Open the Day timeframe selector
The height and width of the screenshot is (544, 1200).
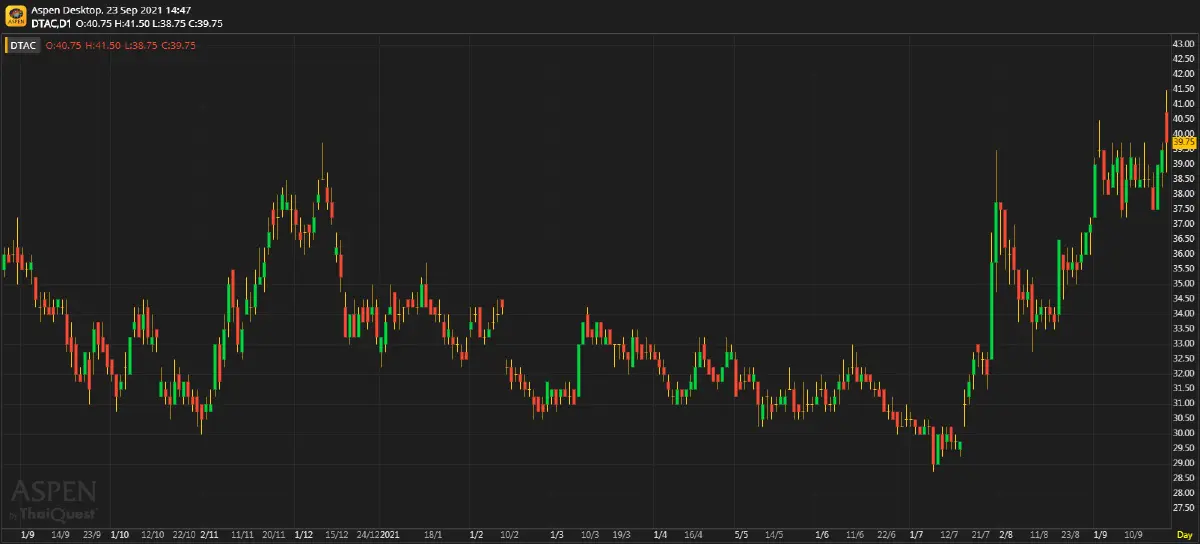1184,536
